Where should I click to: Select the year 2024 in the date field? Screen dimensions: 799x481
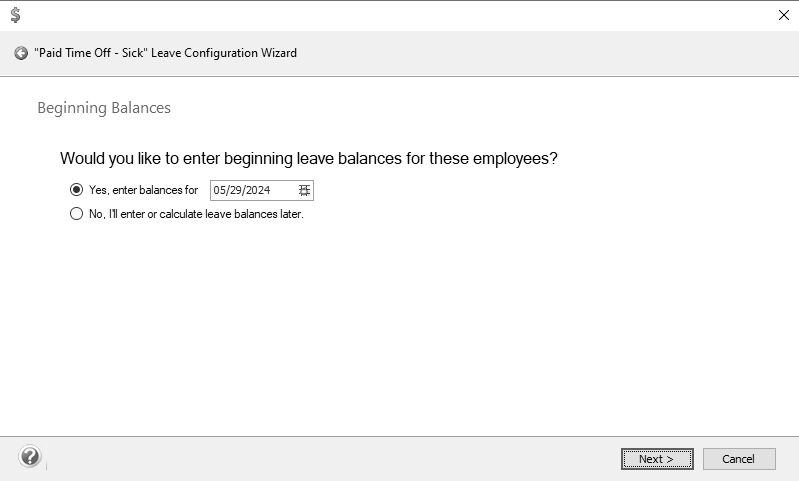258,190
